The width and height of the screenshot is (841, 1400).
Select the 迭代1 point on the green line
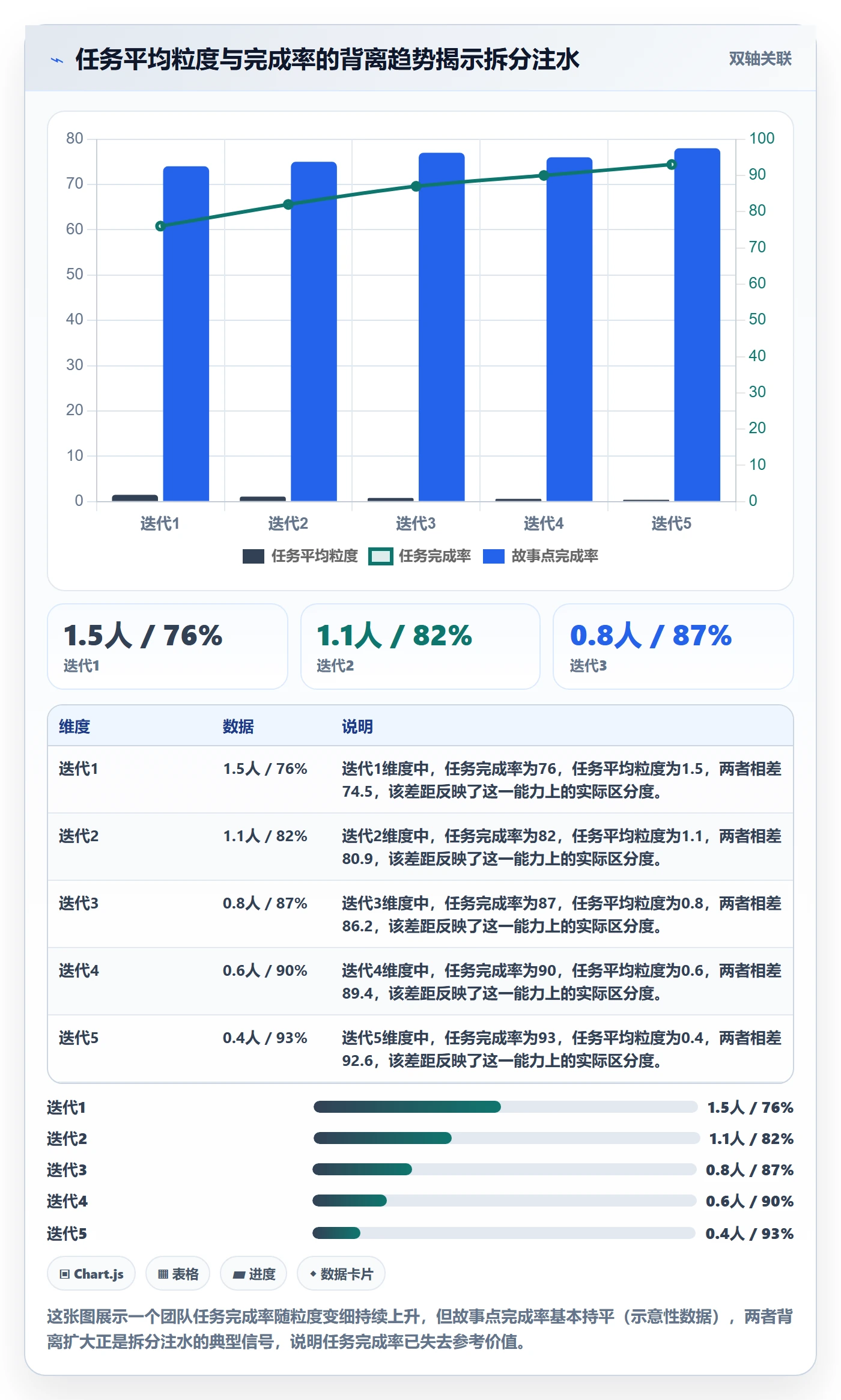coord(160,226)
